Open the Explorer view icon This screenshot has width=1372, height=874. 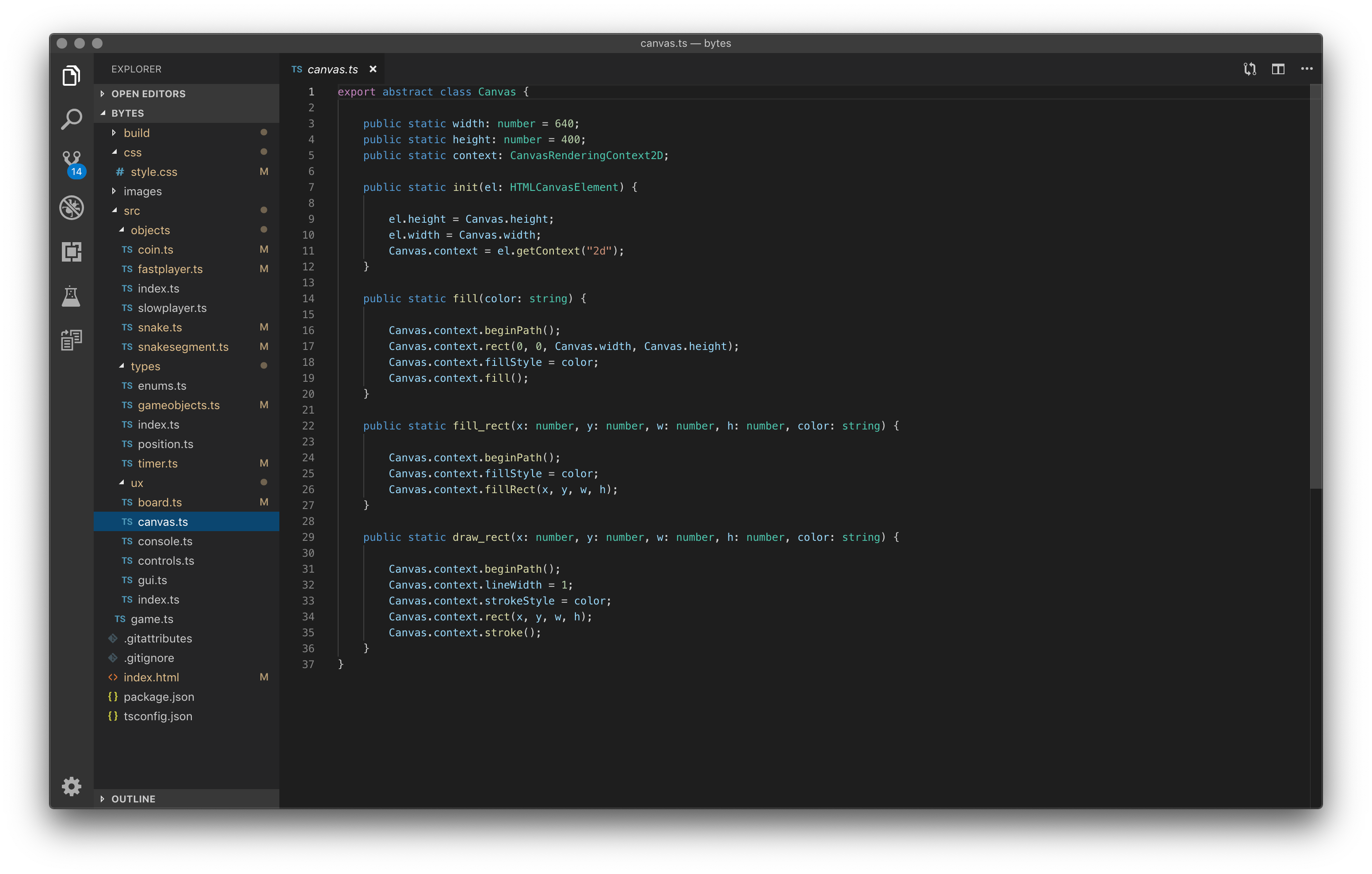[x=71, y=76]
